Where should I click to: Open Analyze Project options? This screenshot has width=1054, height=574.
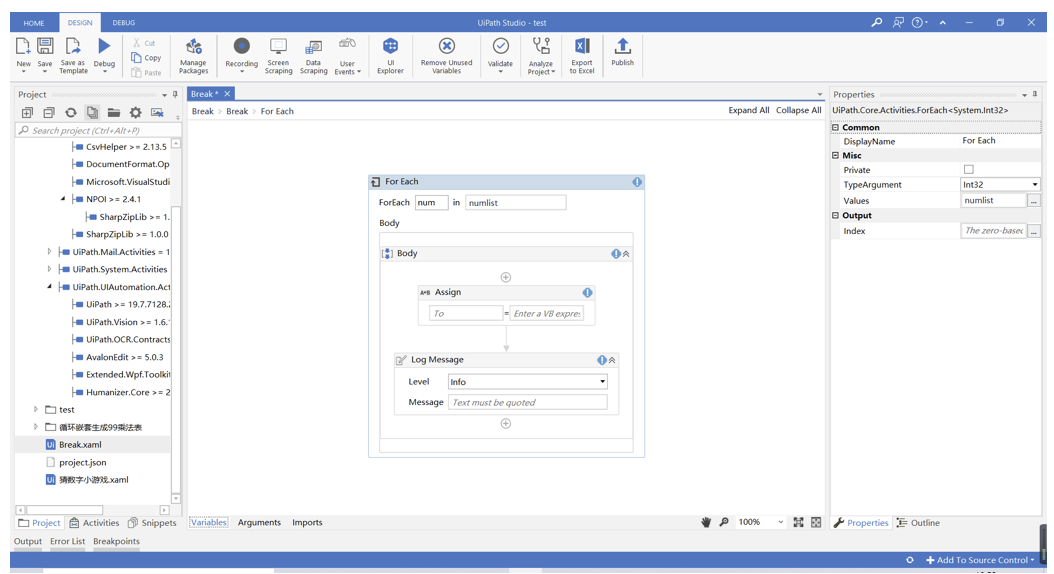[x=541, y=55]
